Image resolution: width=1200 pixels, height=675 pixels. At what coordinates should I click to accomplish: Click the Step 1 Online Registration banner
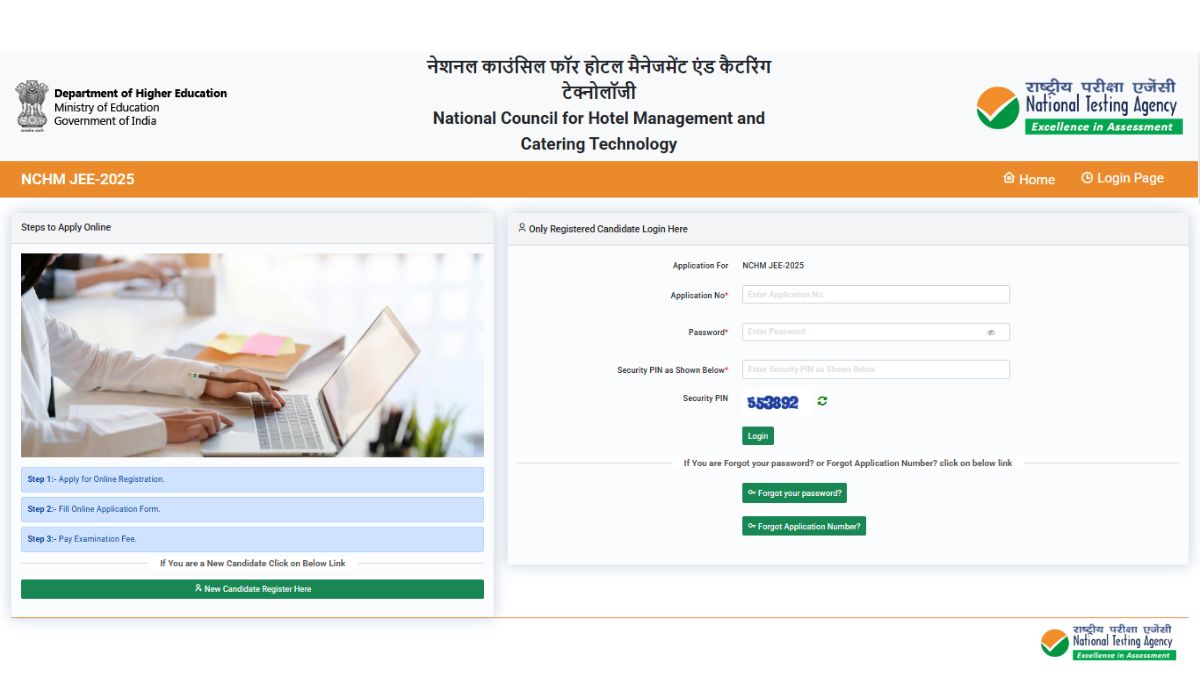click(253, 479)
